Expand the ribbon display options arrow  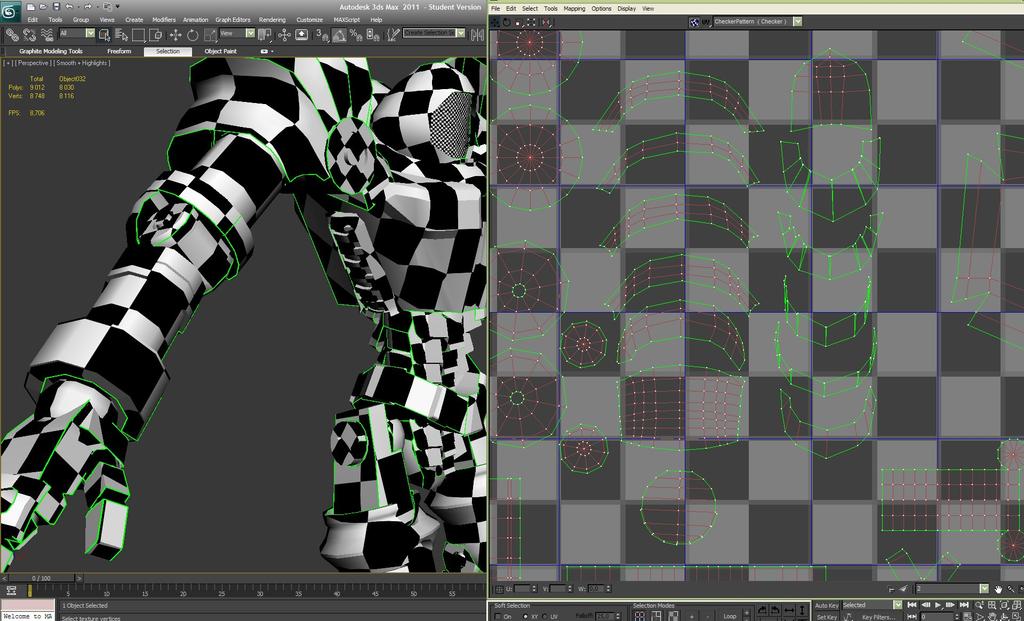272,51
